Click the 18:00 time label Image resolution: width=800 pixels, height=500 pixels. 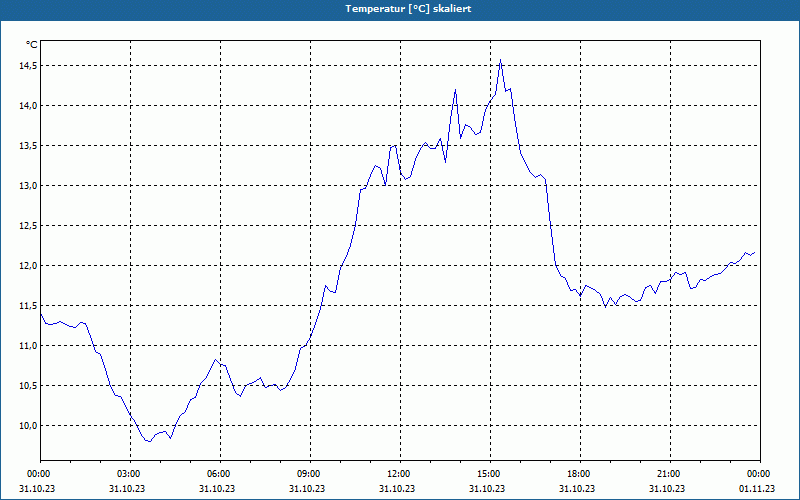(580, 474)
